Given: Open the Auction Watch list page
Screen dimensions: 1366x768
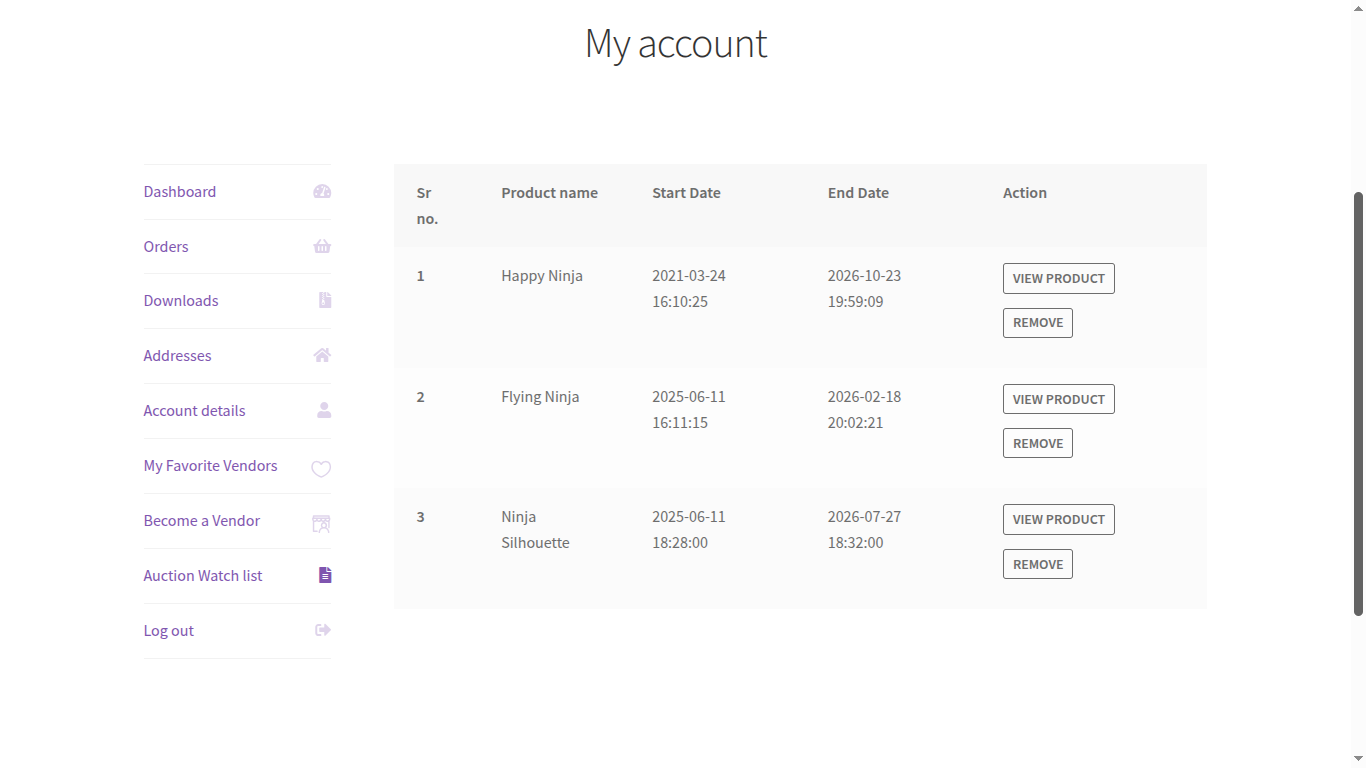Looking at the screenshot, I should point(203,576).
